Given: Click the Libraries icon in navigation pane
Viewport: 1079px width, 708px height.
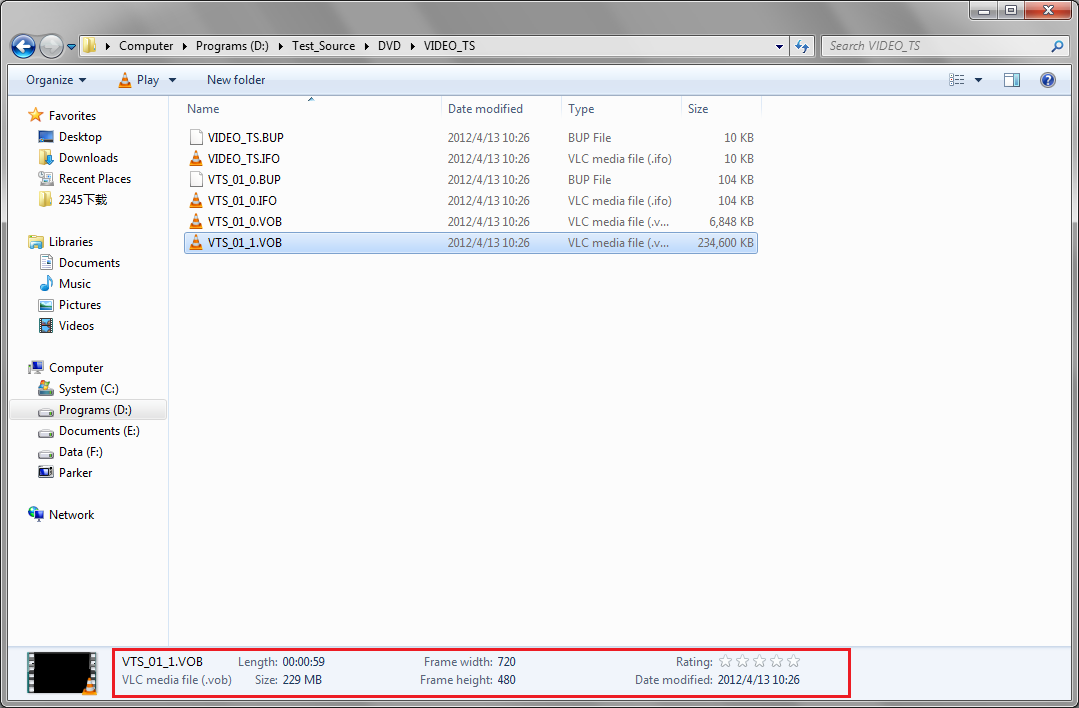Looking at the screenshot, I should tap(36, 242).
